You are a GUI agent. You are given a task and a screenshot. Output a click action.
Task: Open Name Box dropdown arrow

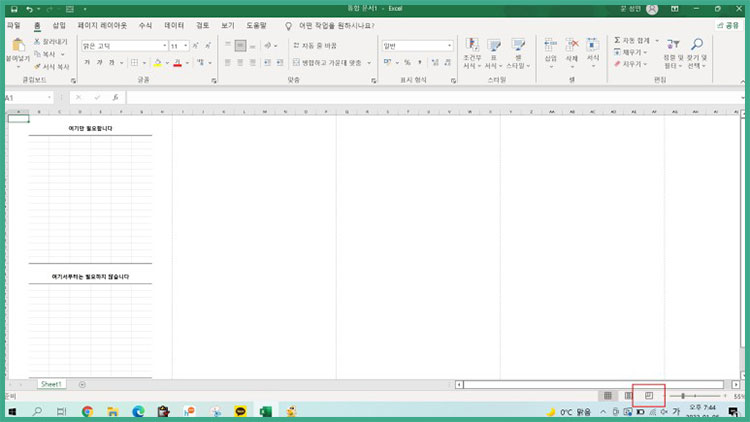pyautogui.click(x=49, y=98)
